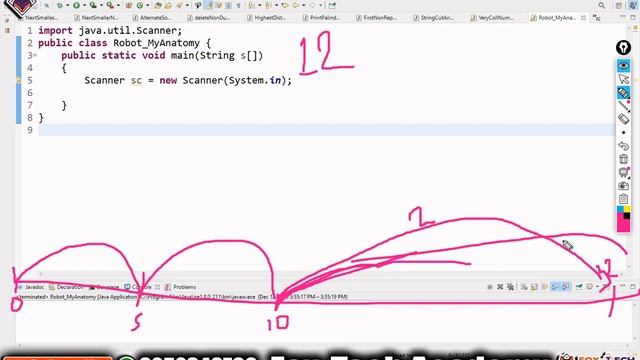Click the Last Edit Location arrow icon
This screenshot has height=360, width=640.
[284, 5]
